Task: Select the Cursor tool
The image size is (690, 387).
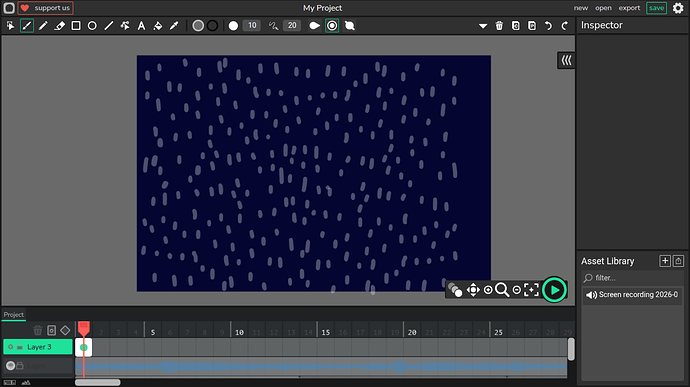Action: [10, 26]
